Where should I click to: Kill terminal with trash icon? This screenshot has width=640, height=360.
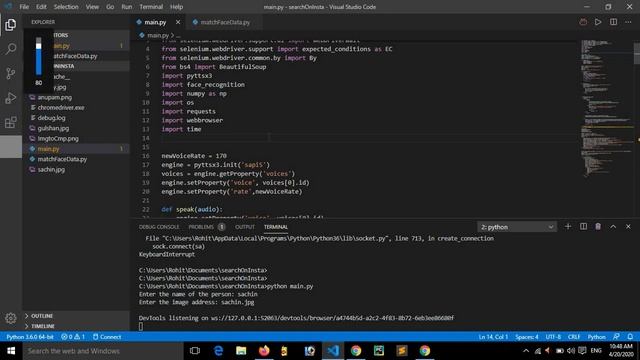coord(598,227)
